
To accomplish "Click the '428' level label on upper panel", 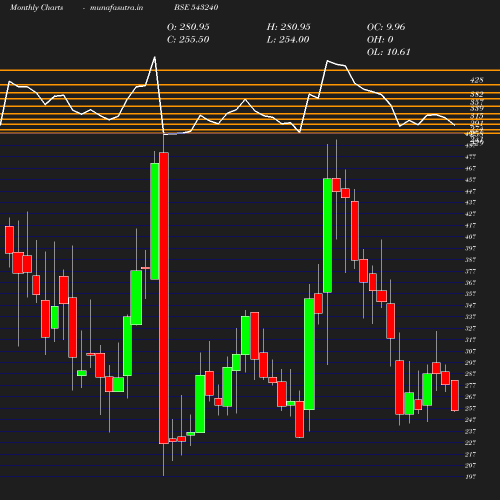I will (x=477, y=80).
